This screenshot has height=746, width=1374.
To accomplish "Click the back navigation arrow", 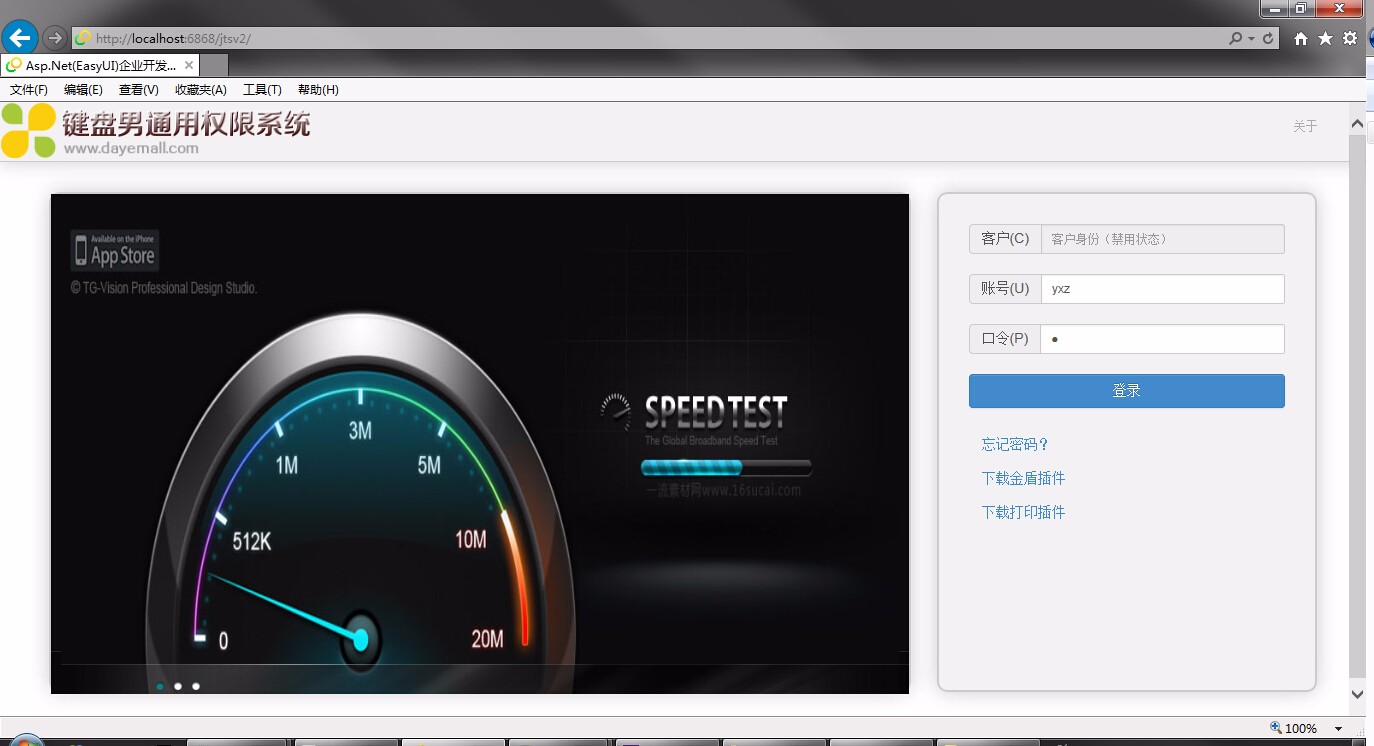I will click(19, 37).
